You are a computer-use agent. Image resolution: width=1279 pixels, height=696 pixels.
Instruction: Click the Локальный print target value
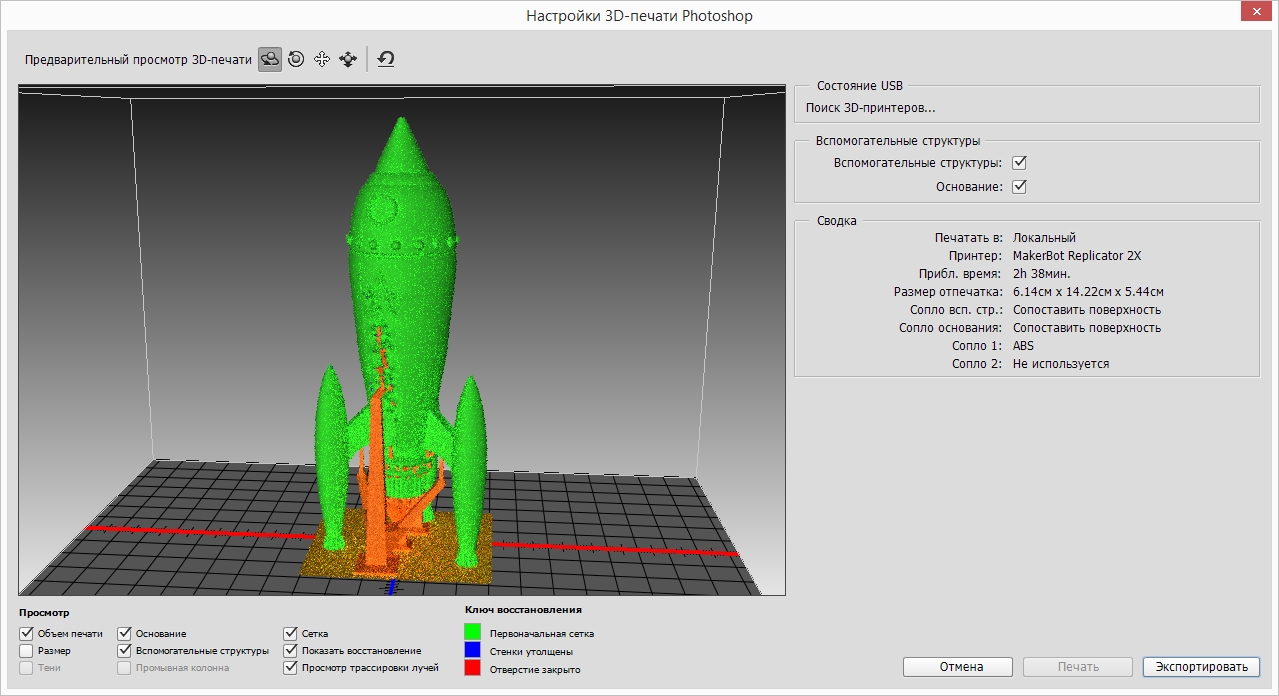[x=1044, y=238]
